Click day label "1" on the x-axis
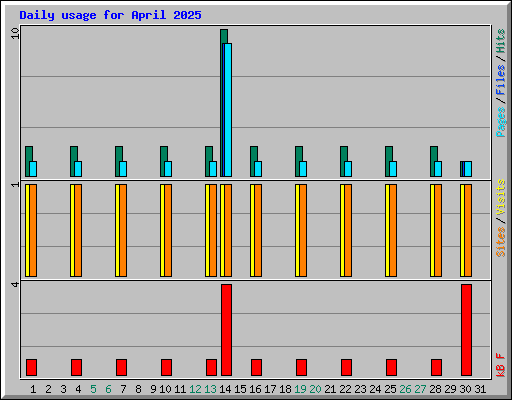 (x=33, y=389)
